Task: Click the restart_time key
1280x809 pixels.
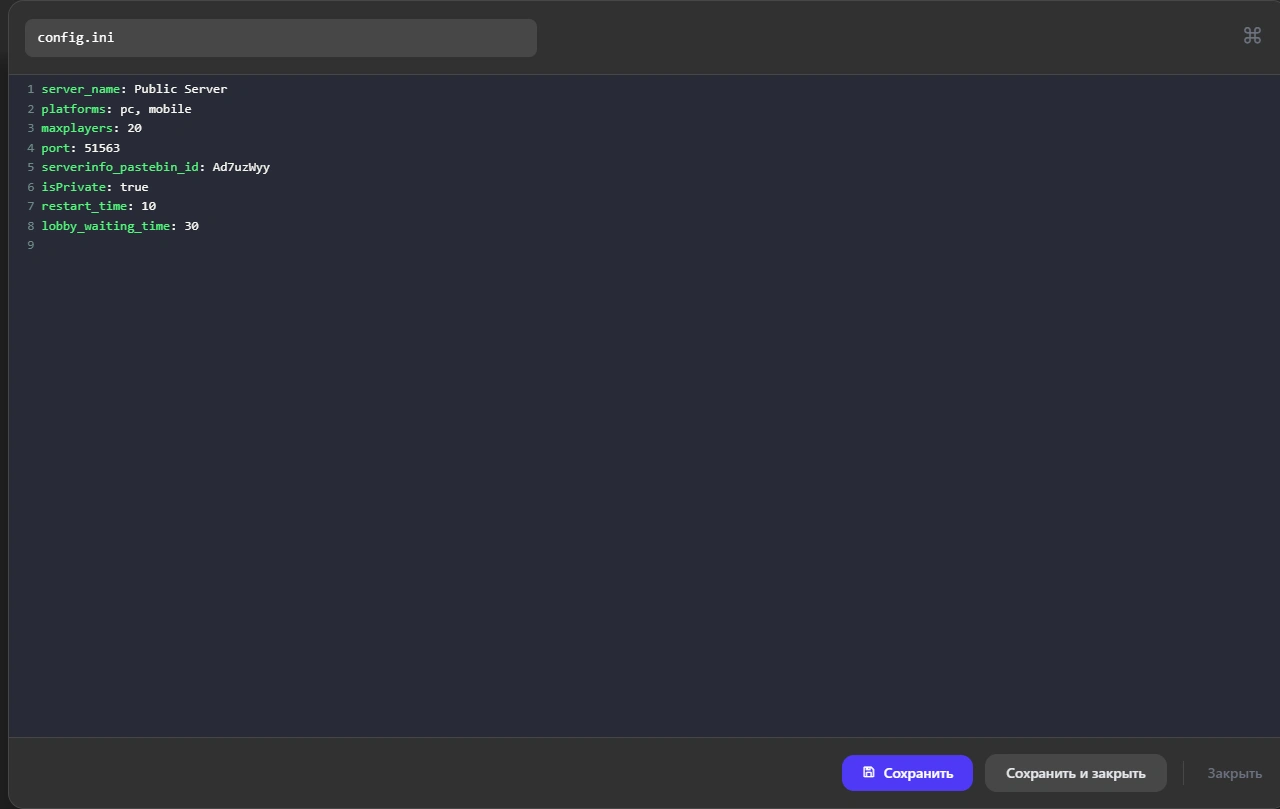Action: [84, 206]
